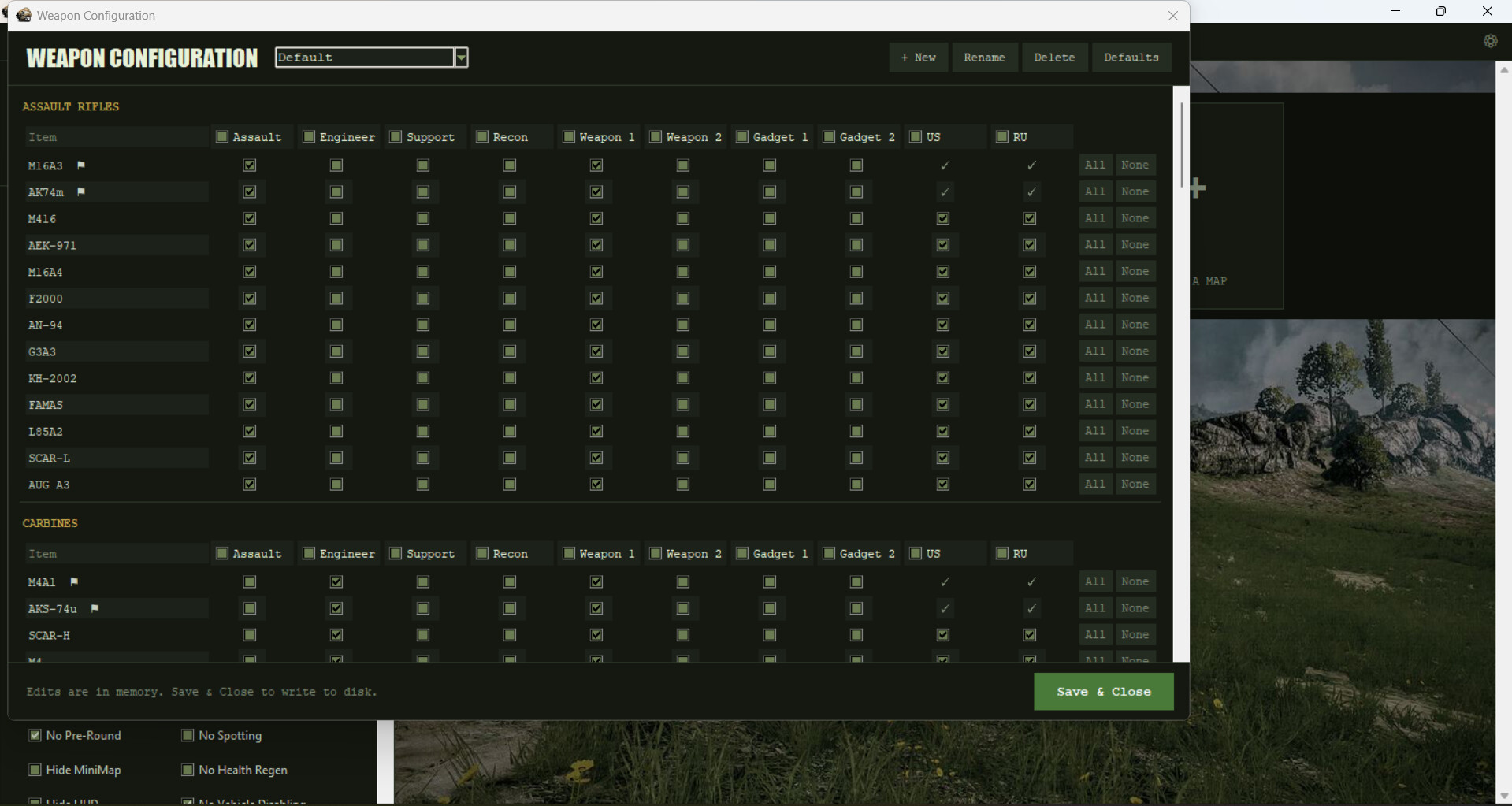Enable Recon for the FAMAS rifle

point(509,404)
